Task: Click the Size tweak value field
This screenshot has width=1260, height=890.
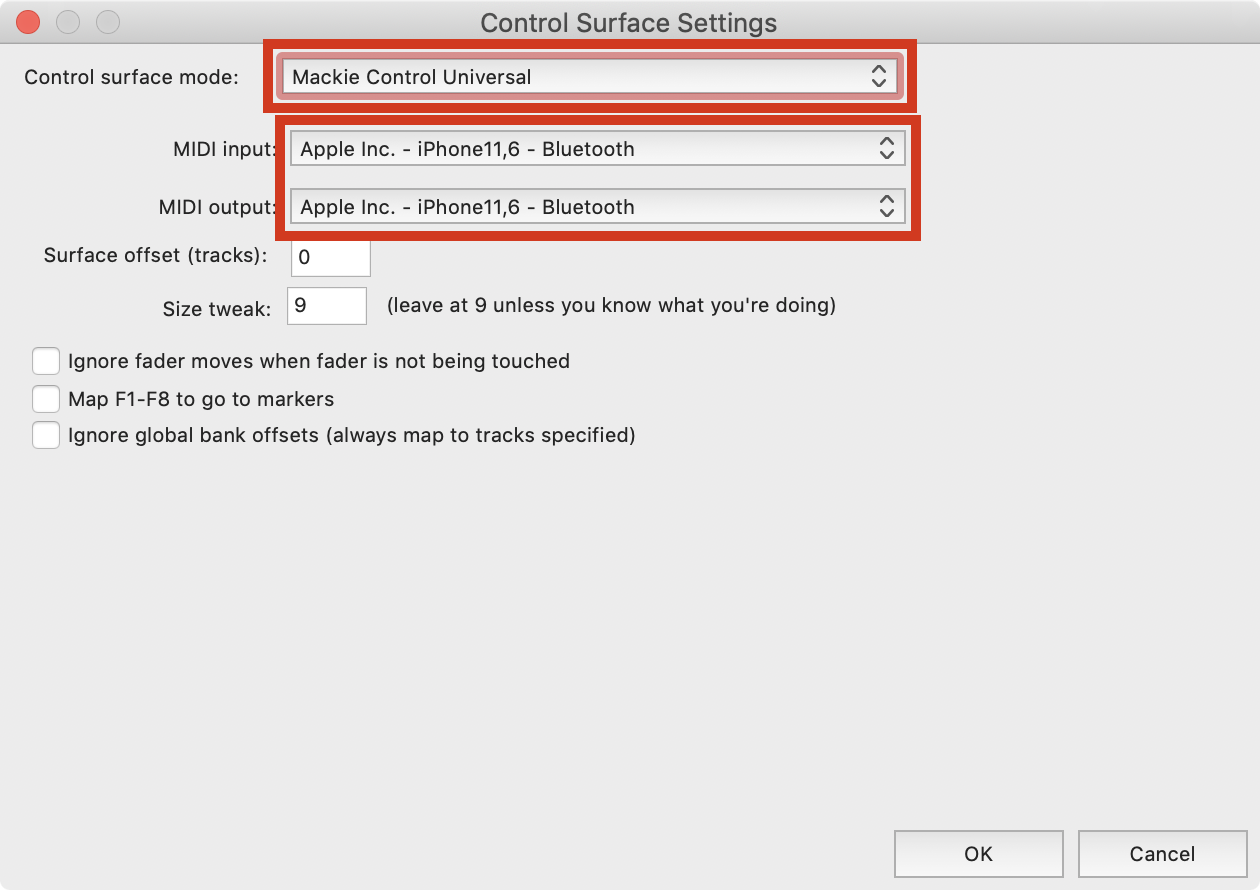Action: pyautogui.click(x=327, y=306)
